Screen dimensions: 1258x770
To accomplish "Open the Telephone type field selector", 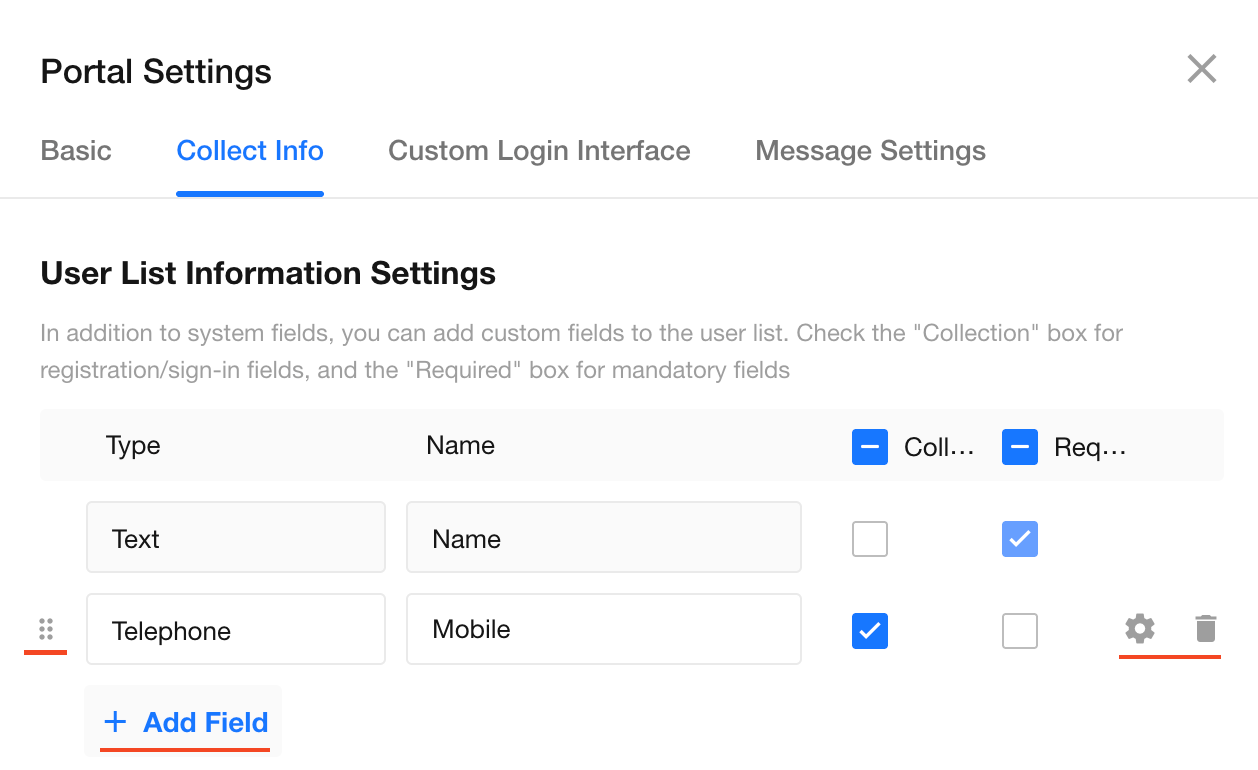I will pos(236,629).
